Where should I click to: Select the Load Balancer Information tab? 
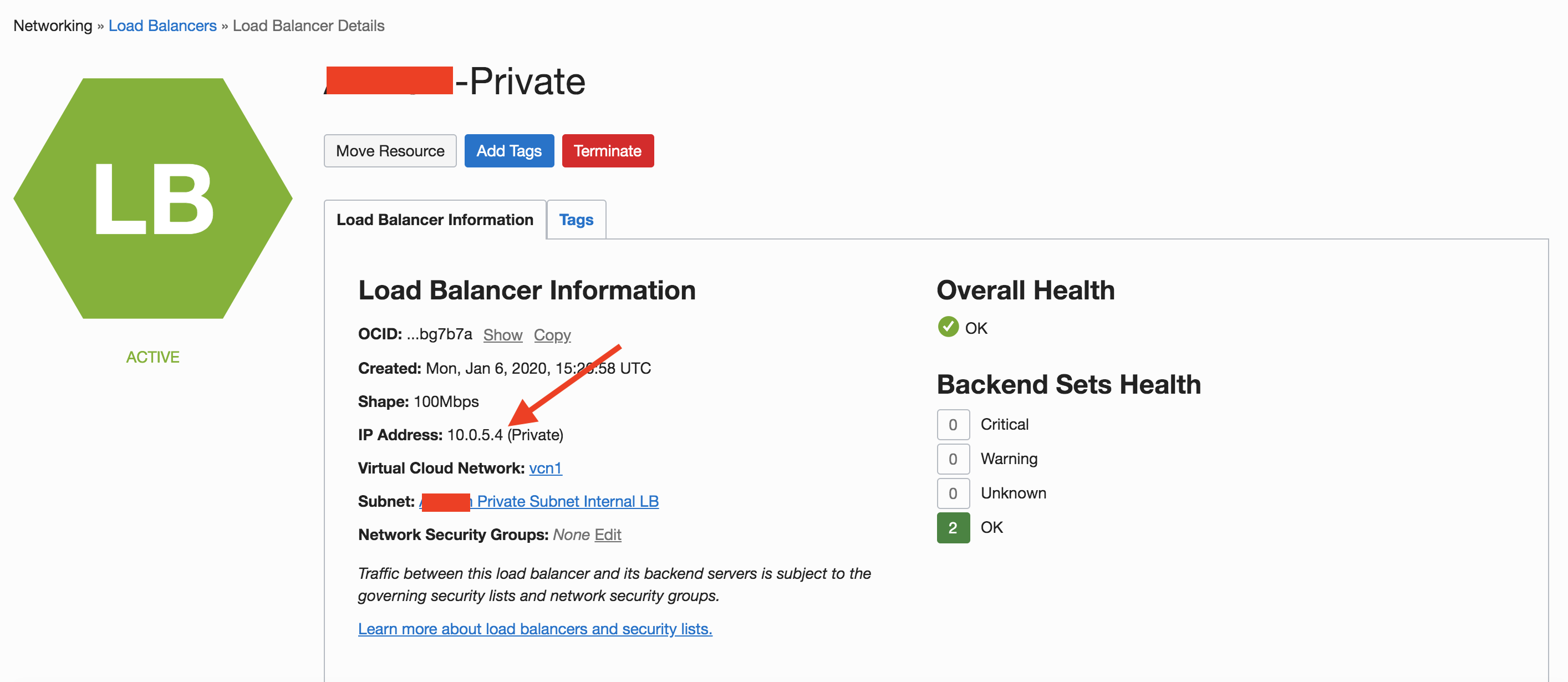click(435, 220)
